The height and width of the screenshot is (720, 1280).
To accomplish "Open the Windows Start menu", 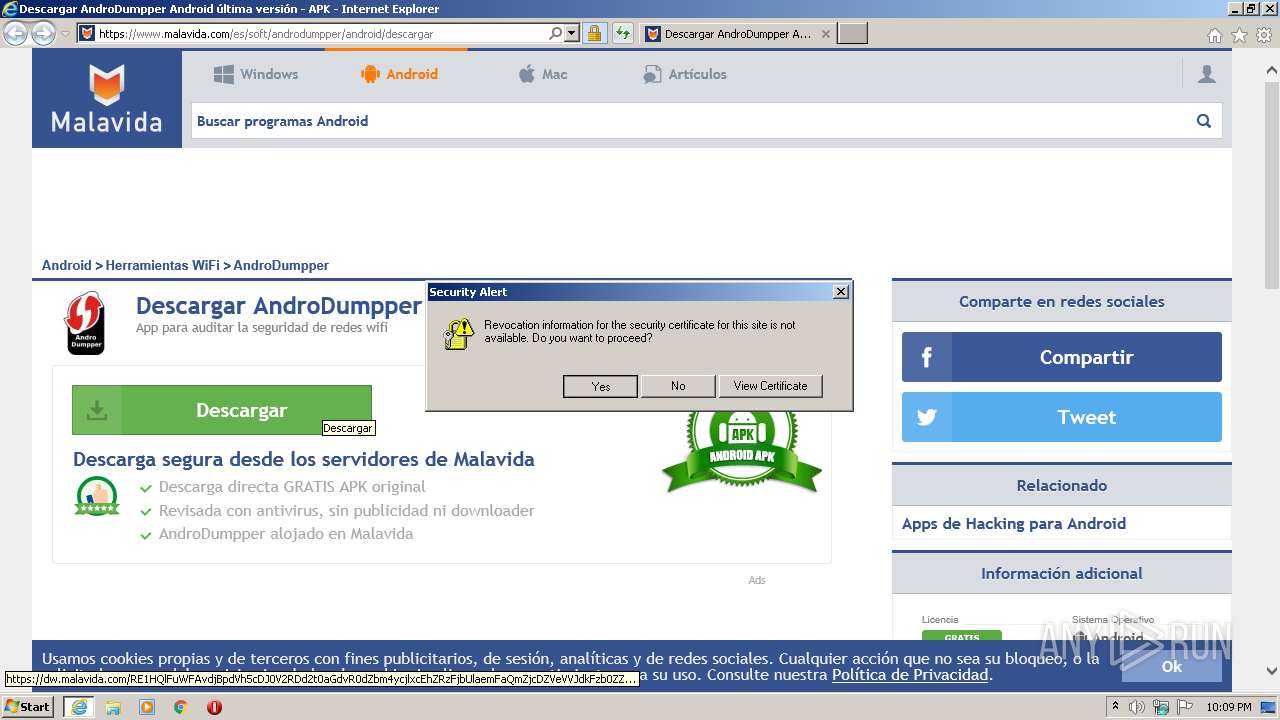I will tap(28, 706).
